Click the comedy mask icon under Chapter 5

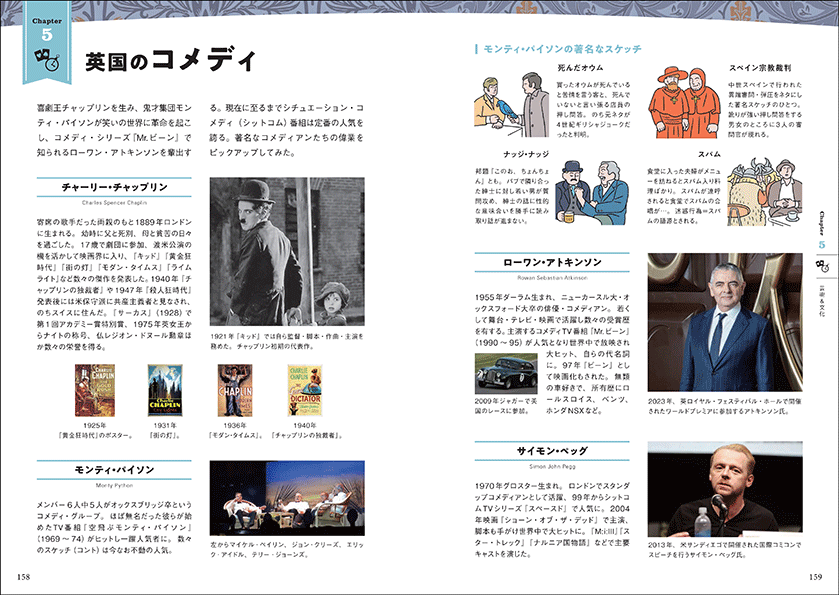(47, 59)
